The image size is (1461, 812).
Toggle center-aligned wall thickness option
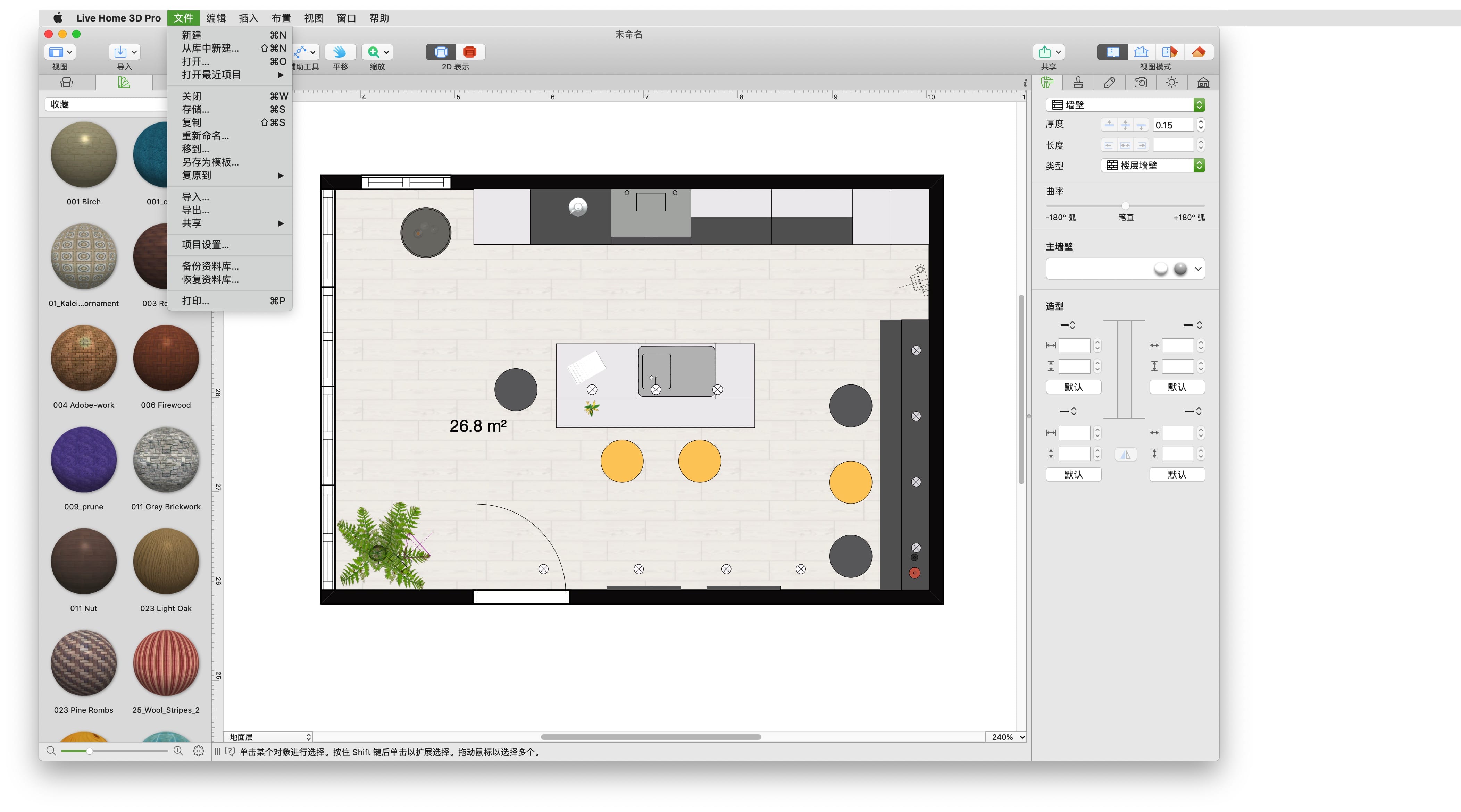click(1125, 125)
